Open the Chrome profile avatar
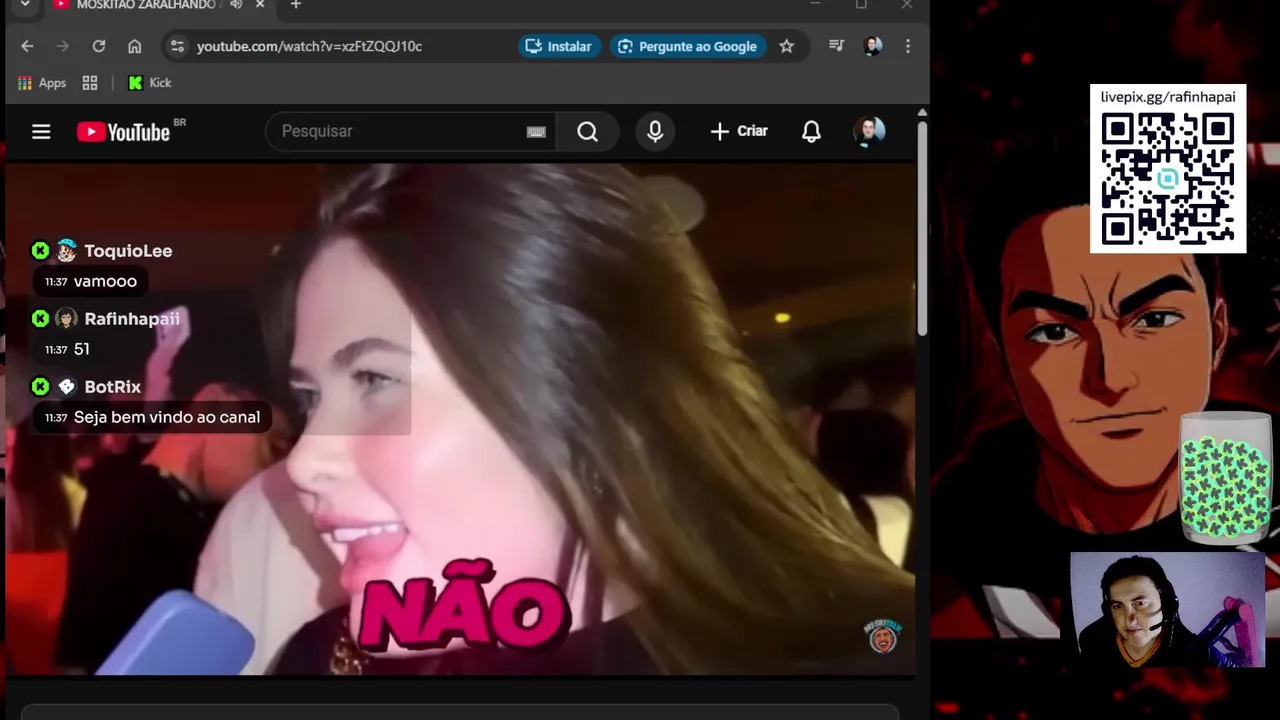Screen dimensions: 1280x720 point(872,46)
